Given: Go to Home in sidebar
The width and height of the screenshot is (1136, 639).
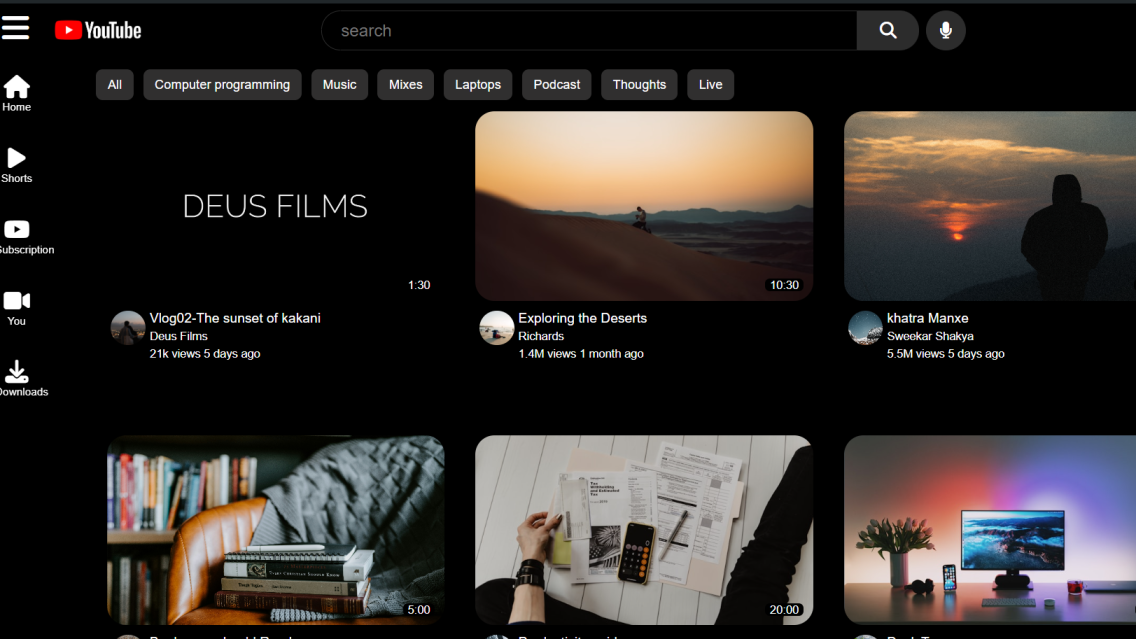Looking at the screenshot, I should (x=17, y=93).
